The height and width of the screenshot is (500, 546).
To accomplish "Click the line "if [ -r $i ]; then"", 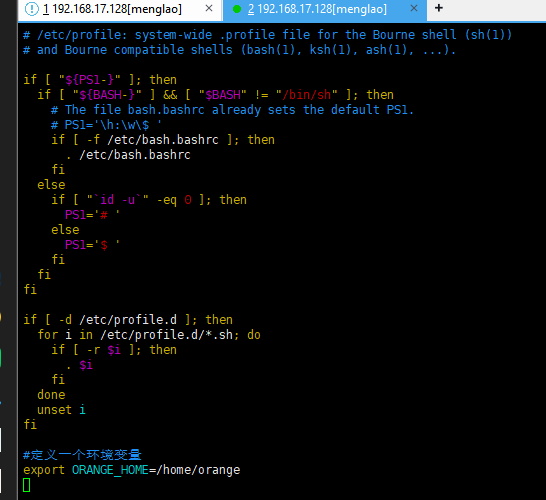I will 114,350.
